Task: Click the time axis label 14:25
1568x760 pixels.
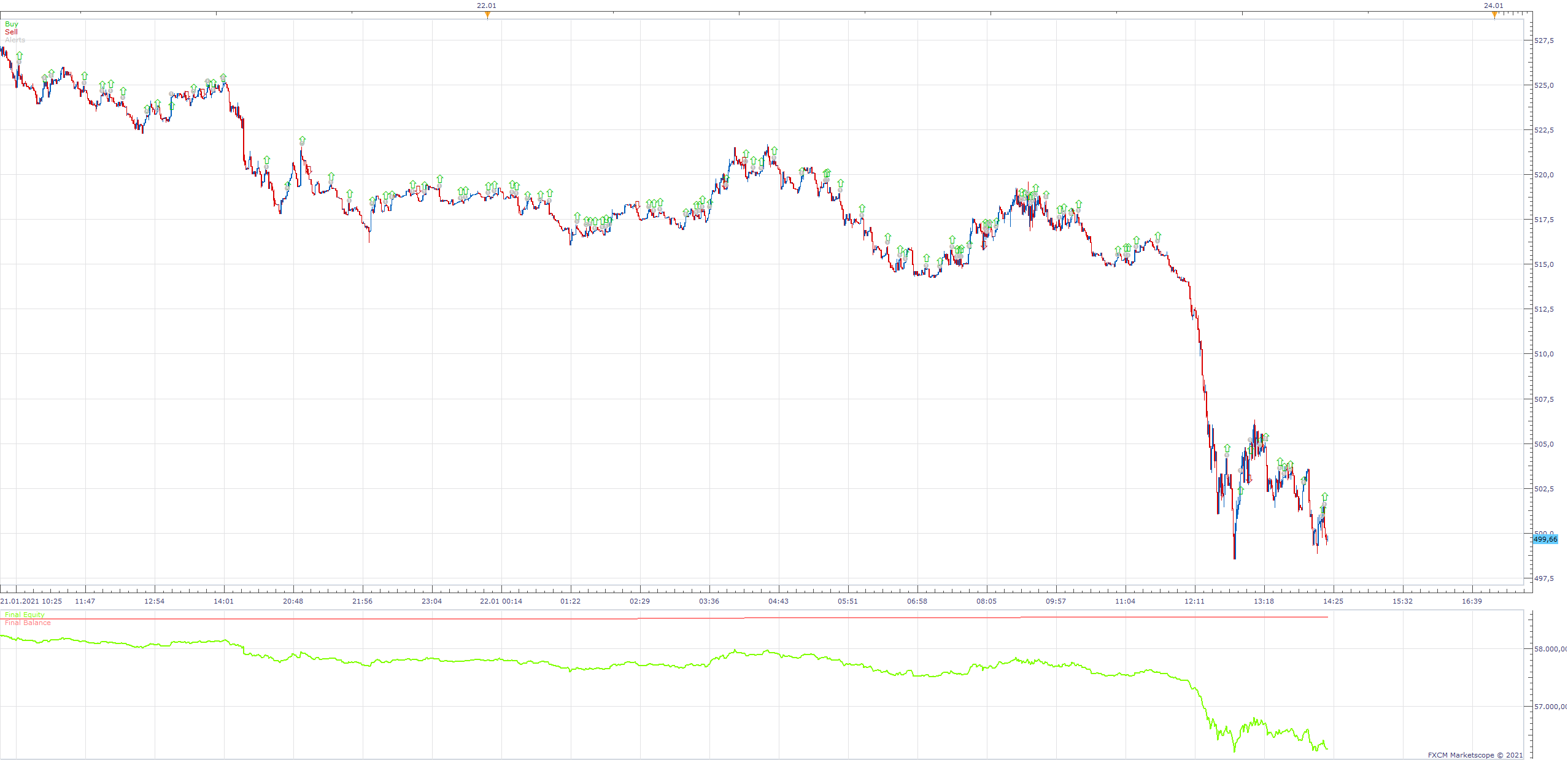Action: (x=1333, y=601)
